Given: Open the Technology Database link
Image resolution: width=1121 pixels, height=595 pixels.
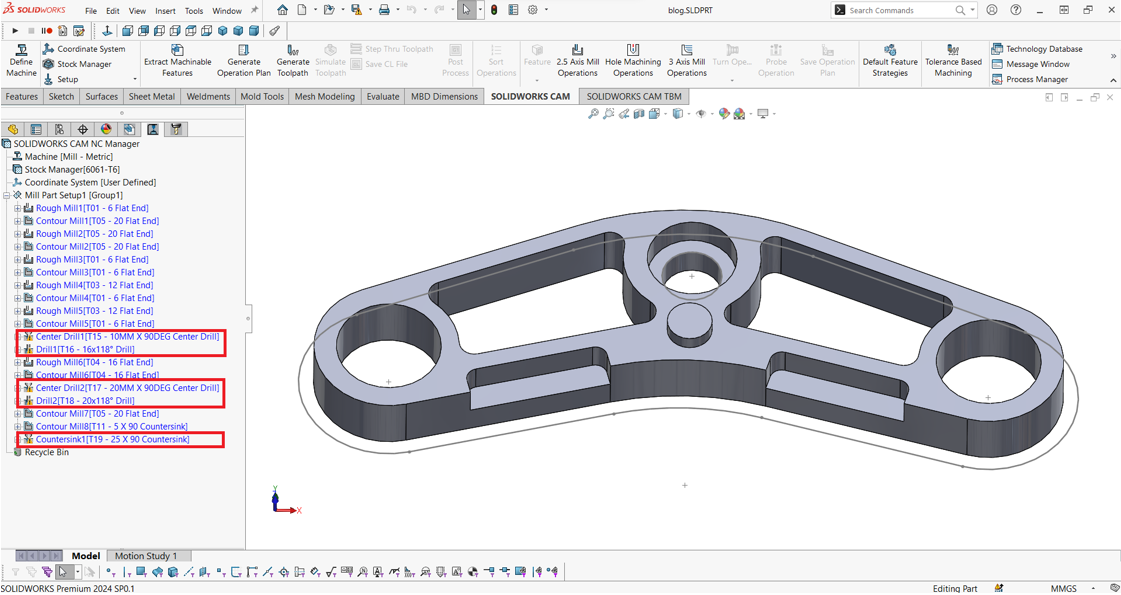Looking at the screenshot, I should point(1043,49).
